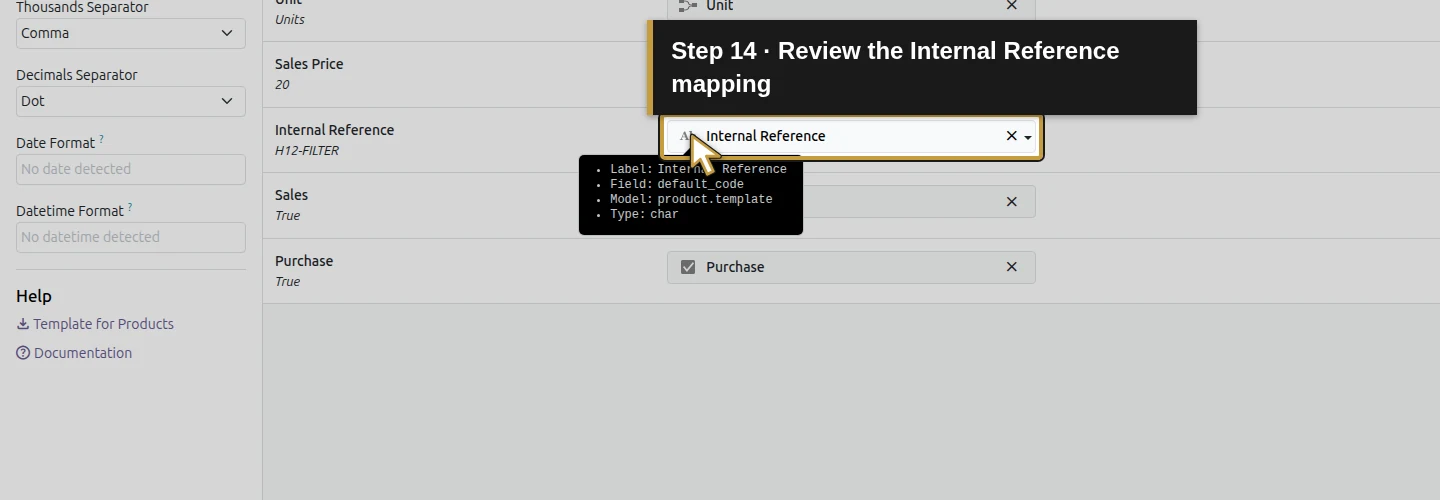
Task: Open the Date Format help tooltip mark
Action: [x=102, y=139]
